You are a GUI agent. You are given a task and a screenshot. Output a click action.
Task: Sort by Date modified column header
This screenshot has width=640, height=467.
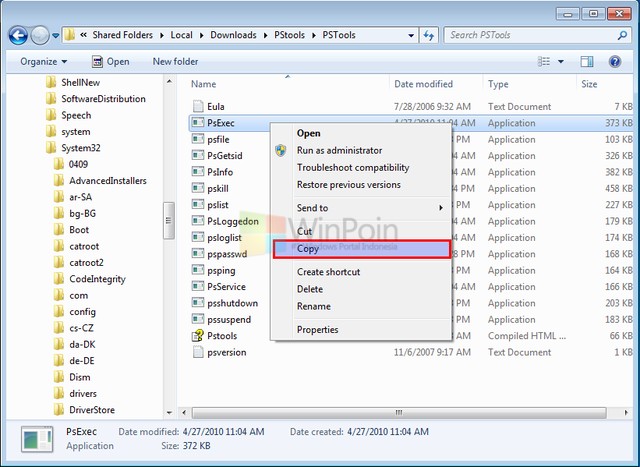point(436,84)
